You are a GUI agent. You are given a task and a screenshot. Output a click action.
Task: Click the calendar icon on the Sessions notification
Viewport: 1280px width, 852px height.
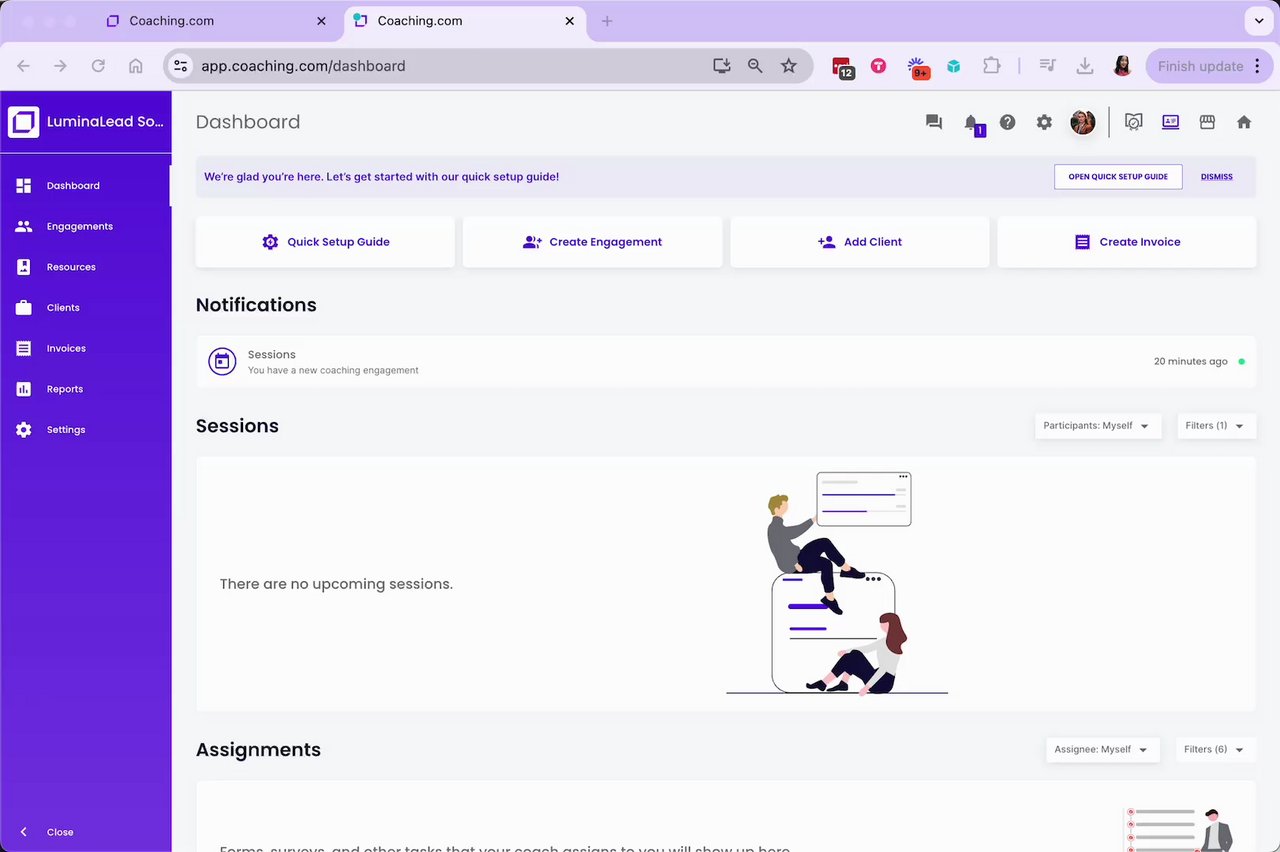(222, 361)
